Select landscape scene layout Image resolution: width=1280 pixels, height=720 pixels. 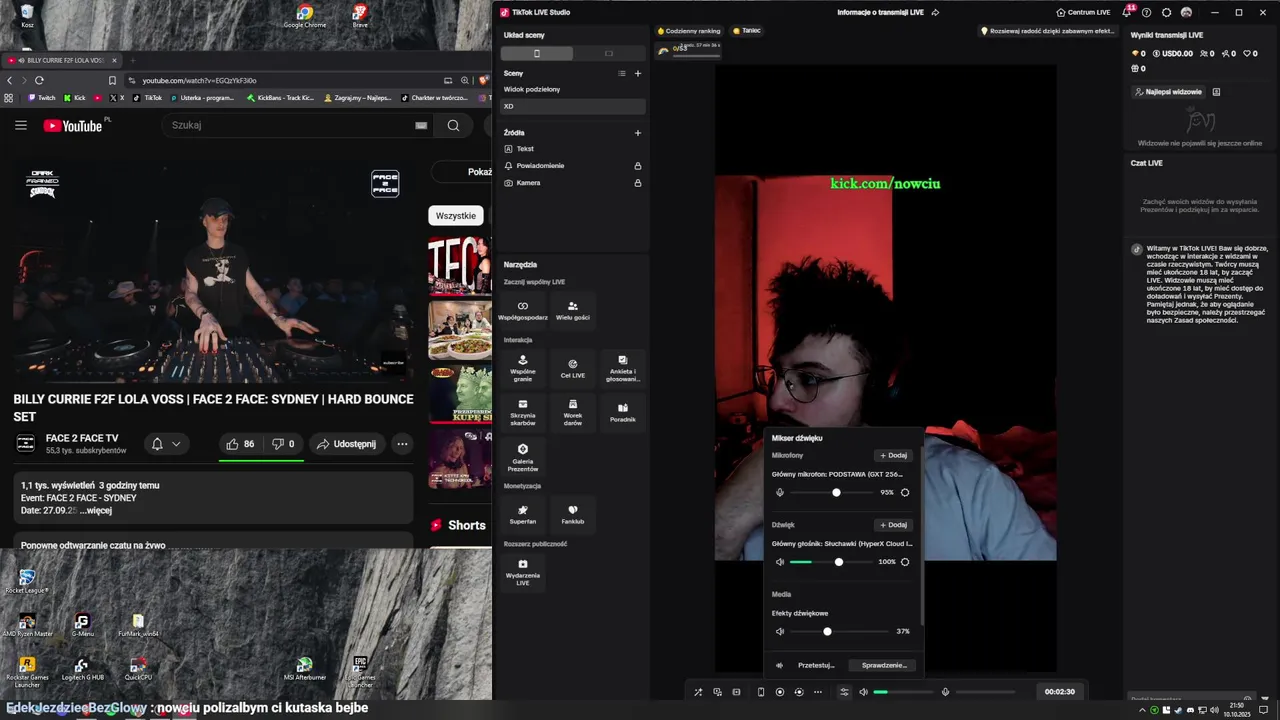pos(609,53)
